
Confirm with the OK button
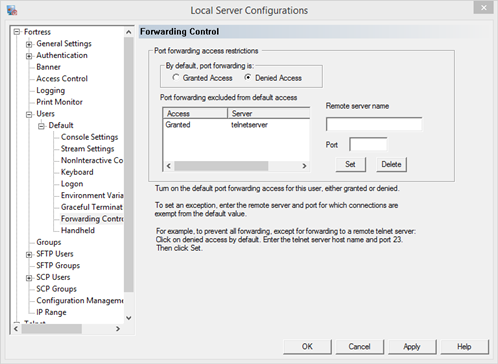click(x=307, y=347)
